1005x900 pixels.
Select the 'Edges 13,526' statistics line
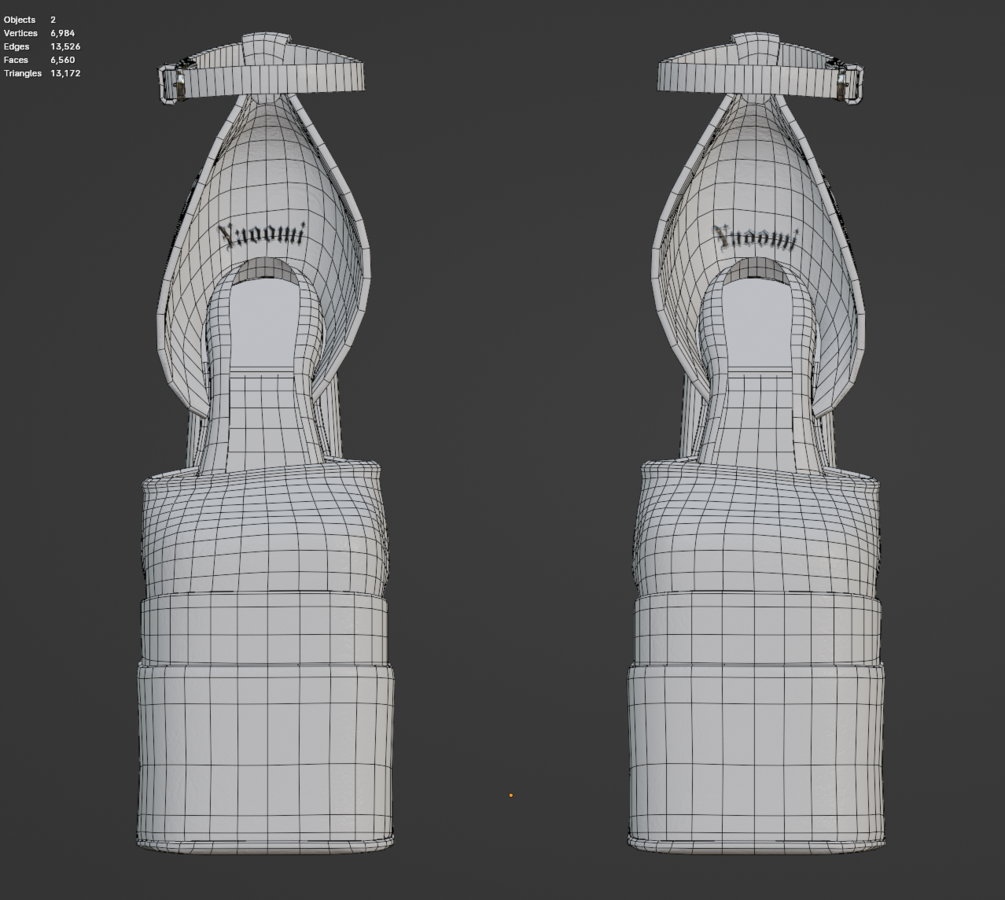42,47
